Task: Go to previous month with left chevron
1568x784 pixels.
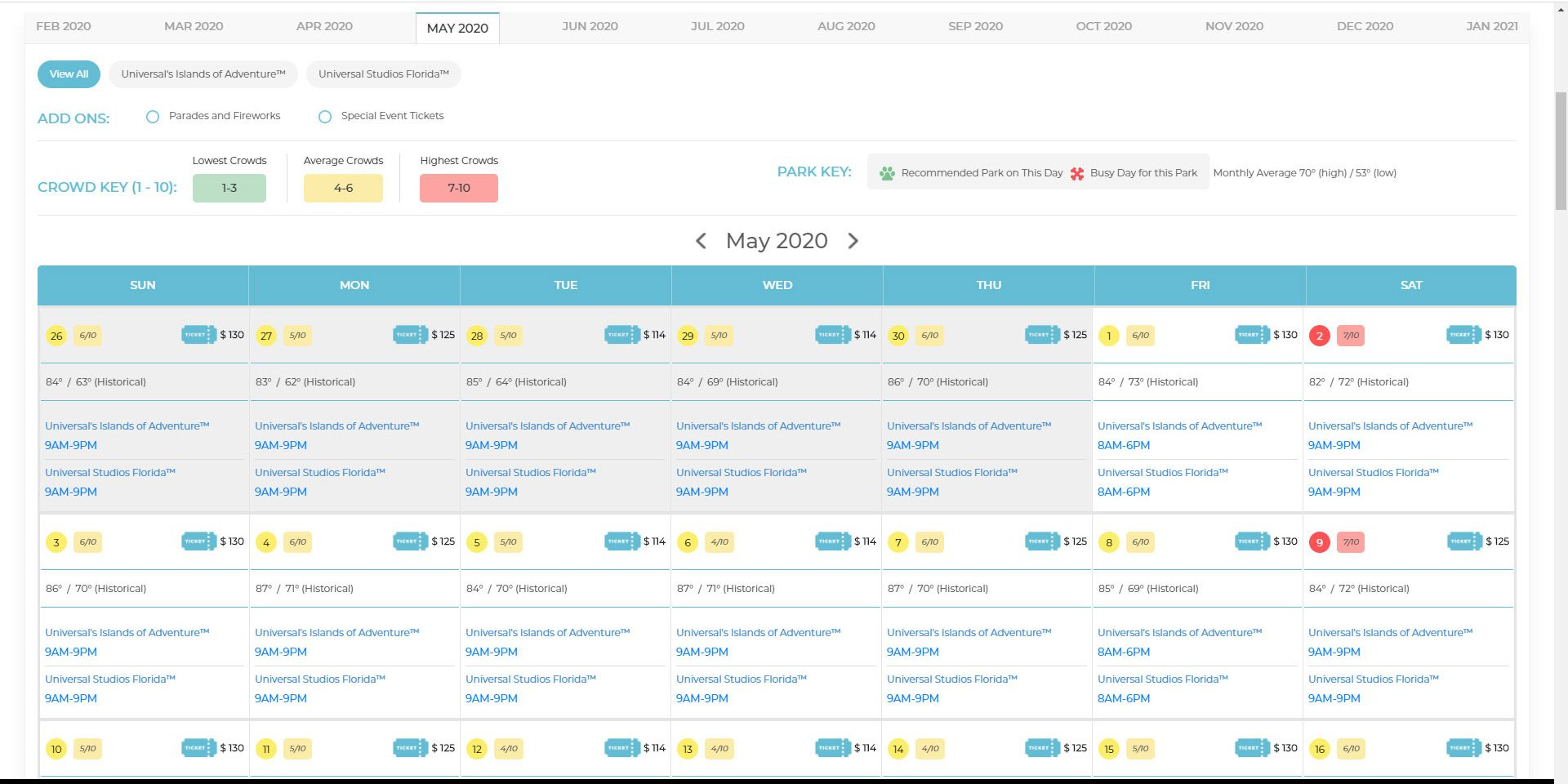Action: (x=701, y=241)
